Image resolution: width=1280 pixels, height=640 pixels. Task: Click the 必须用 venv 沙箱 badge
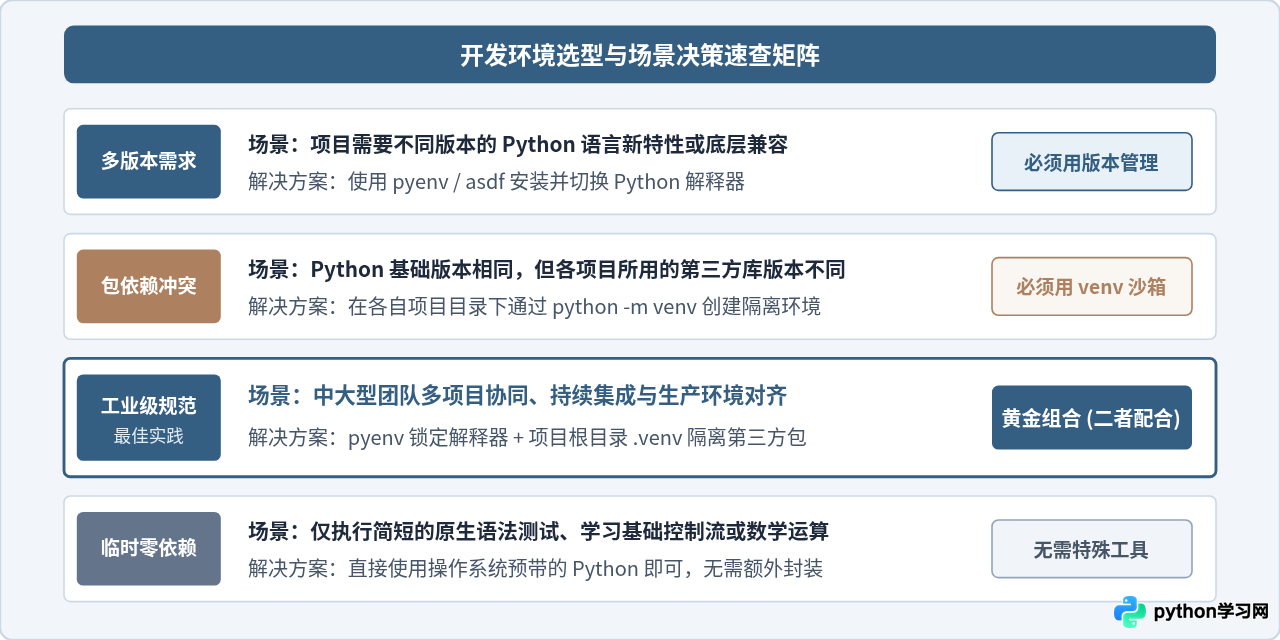(x=1092, y=287)
